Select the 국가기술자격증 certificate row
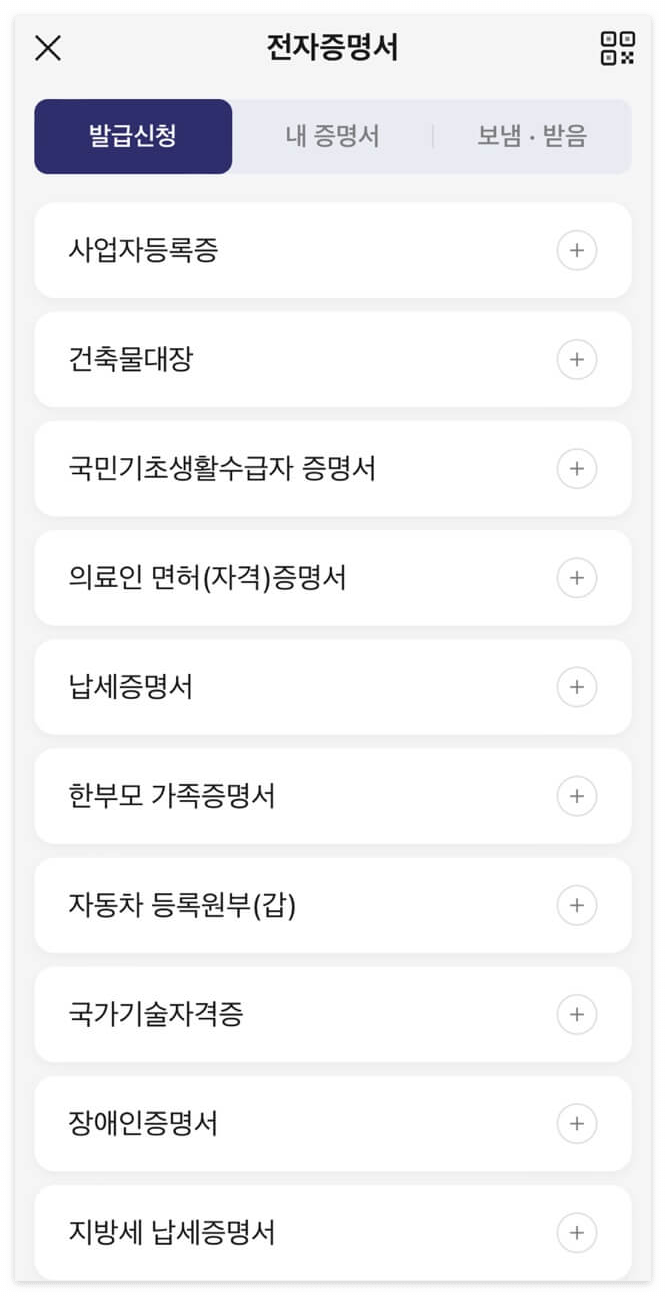 point(300,1014)
